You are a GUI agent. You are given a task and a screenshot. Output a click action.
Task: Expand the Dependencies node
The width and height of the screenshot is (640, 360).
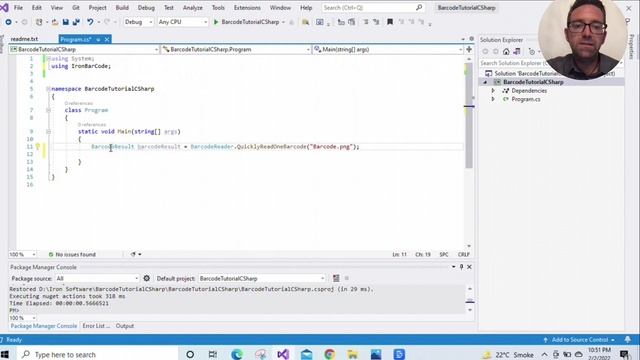tap(493, 91)
